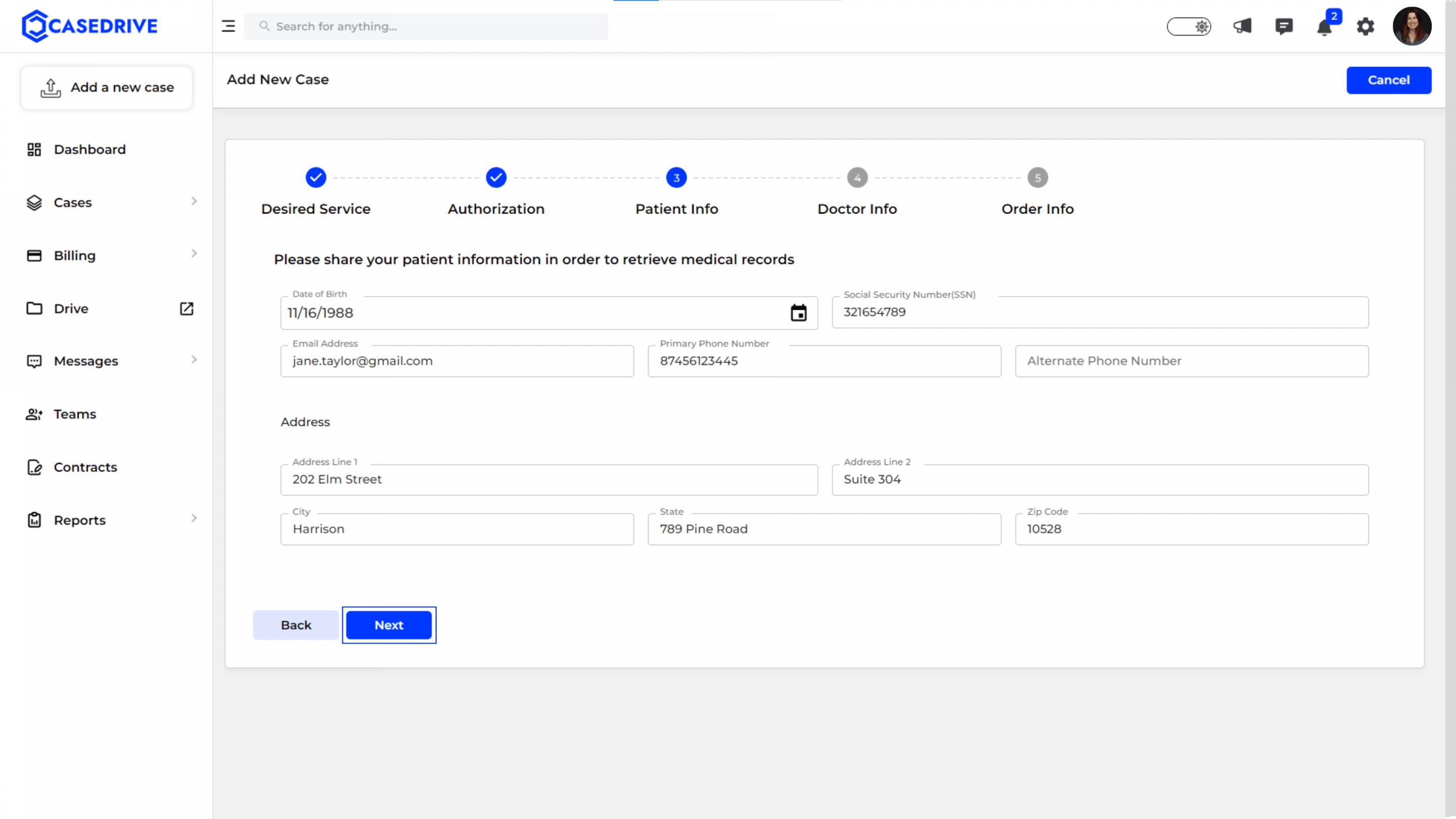The height and width of the screenshot is (819, 1456).
Task: Select the Authorization step label
Action: point(496,209)
